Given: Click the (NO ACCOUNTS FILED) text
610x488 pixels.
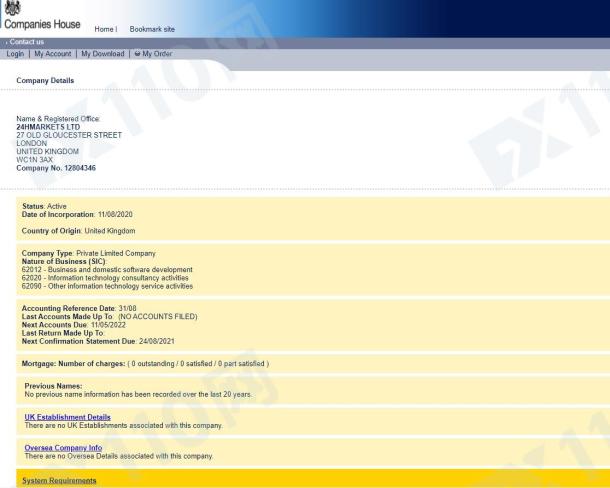Looking at the screenshot, I should click(x=158, y=317).
